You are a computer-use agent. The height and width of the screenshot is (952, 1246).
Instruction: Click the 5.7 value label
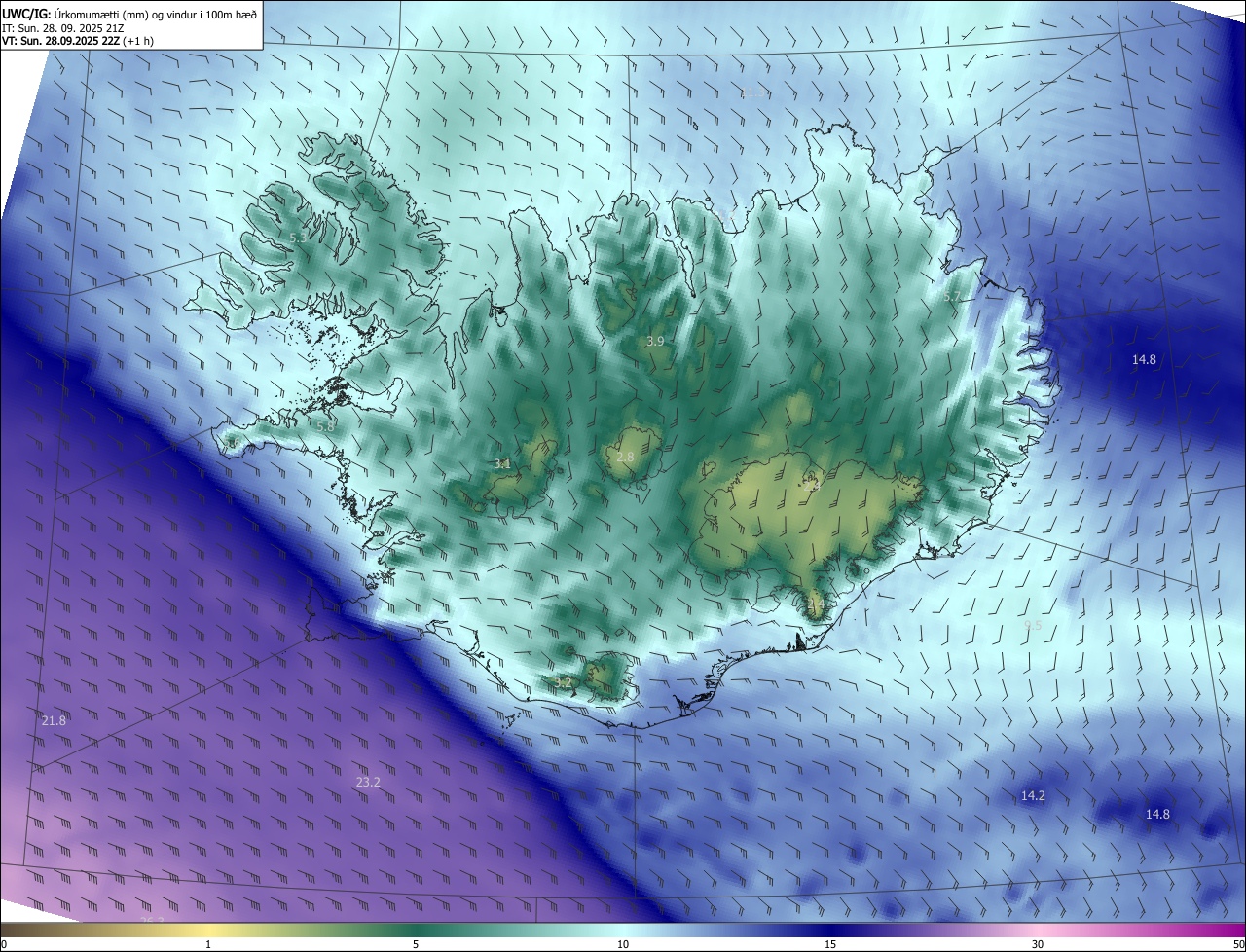952,296
